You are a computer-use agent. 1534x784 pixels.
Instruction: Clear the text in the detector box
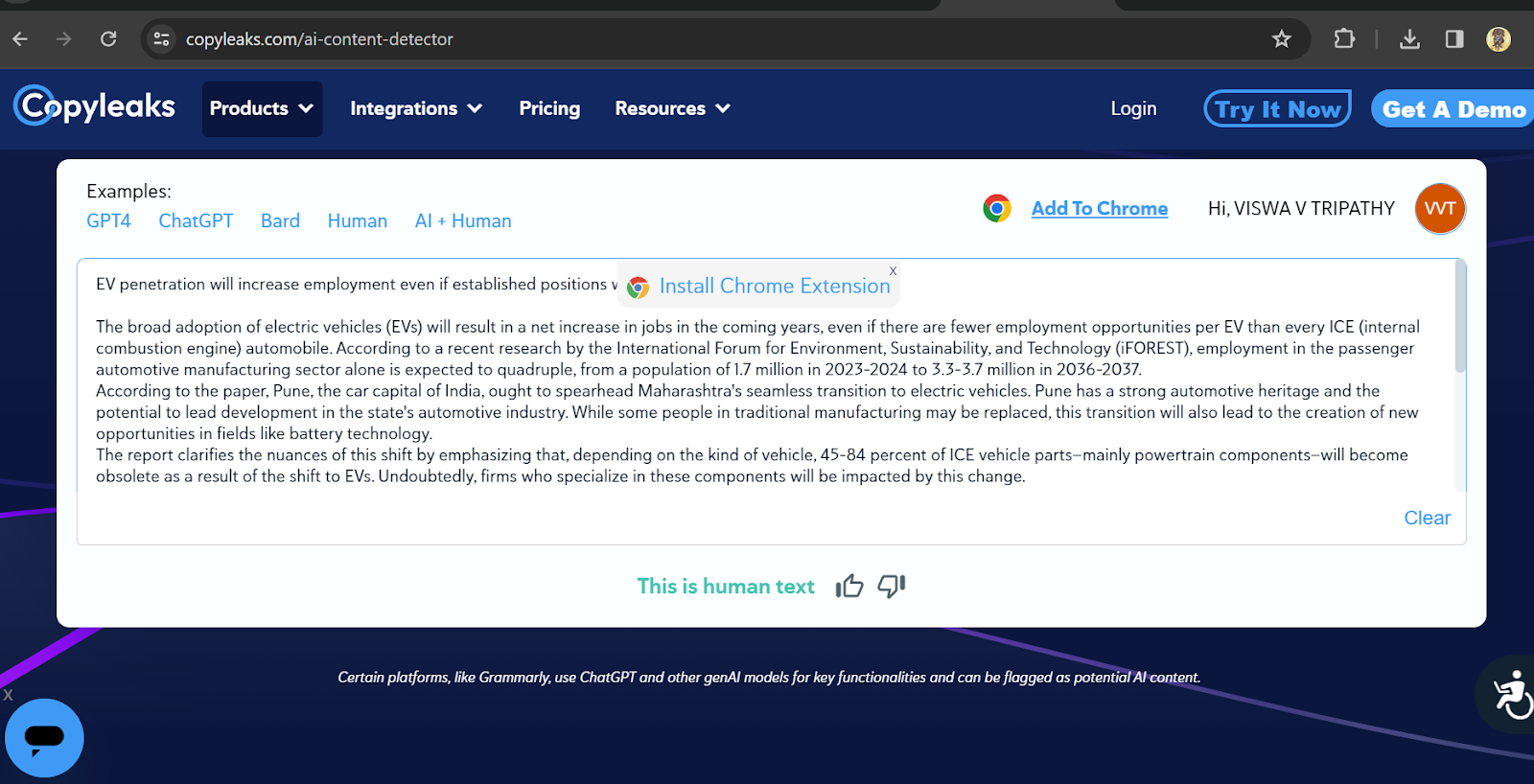pyautogui.click(x=1427, y=518)
